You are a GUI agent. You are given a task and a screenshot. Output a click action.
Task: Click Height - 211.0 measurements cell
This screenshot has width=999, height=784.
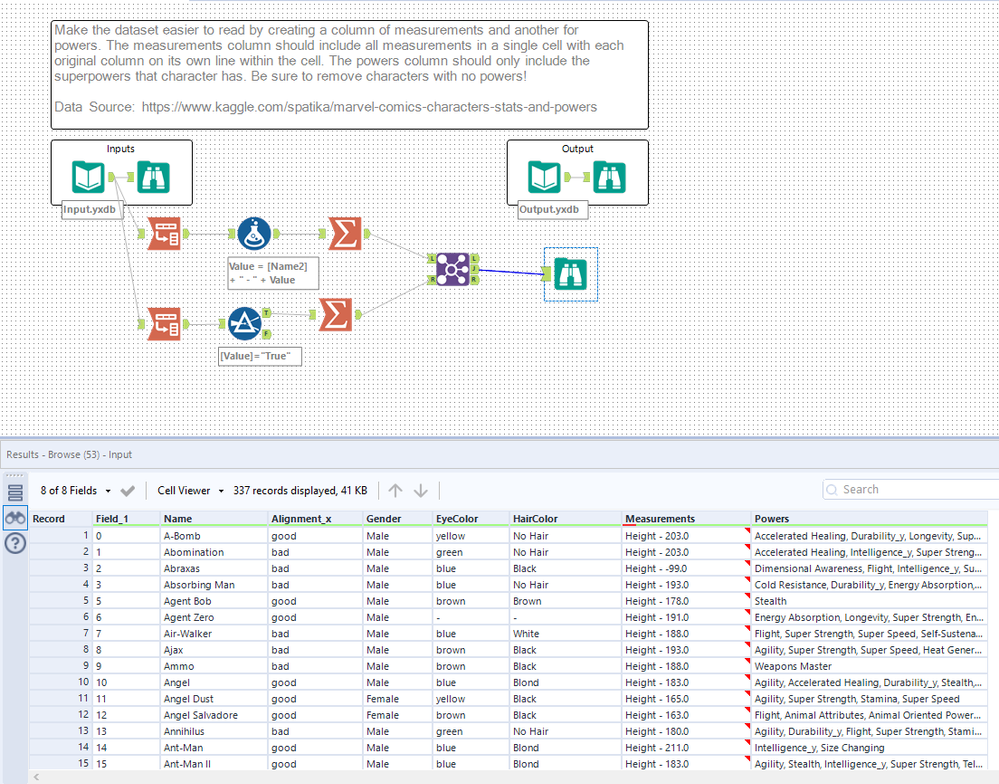[x=686, y=748]
